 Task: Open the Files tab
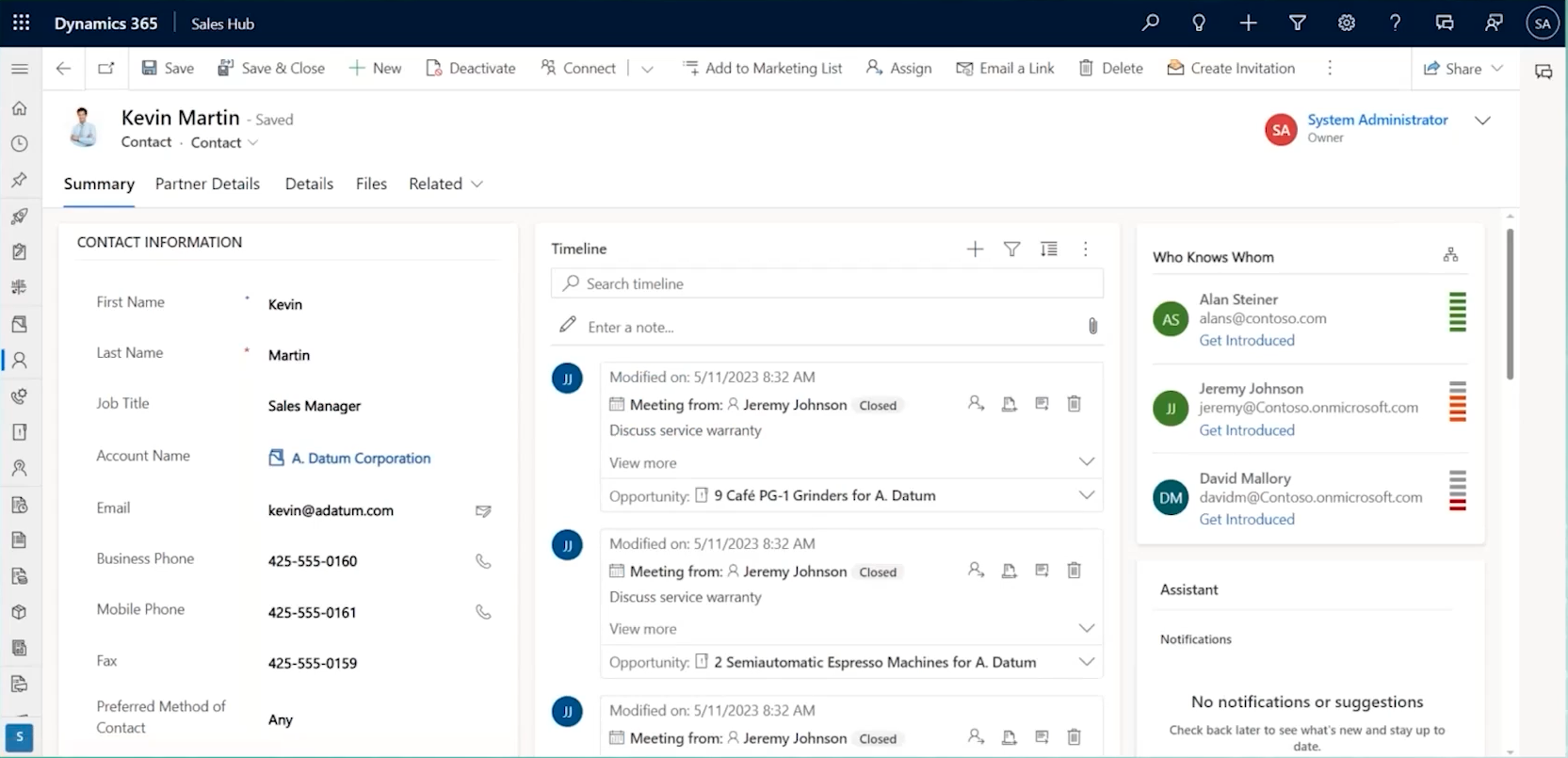pyautogui.click(x=371, y=184)
